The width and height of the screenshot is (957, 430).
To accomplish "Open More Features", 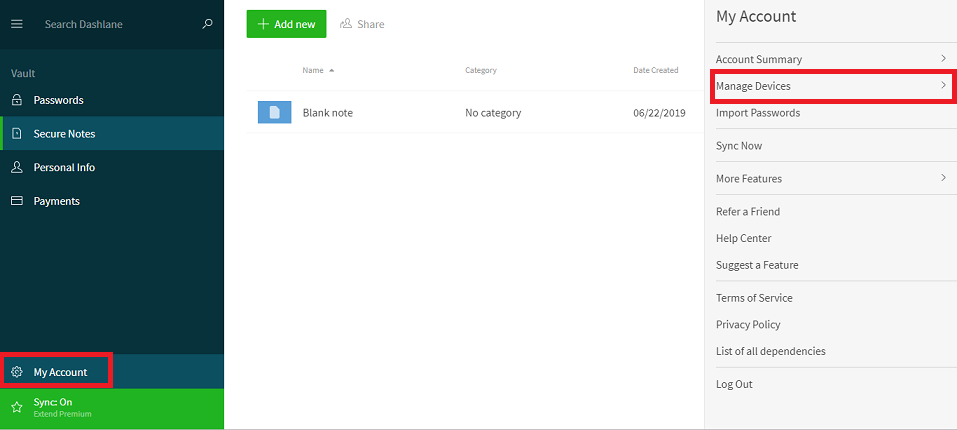I will click(x=748, y=179).
